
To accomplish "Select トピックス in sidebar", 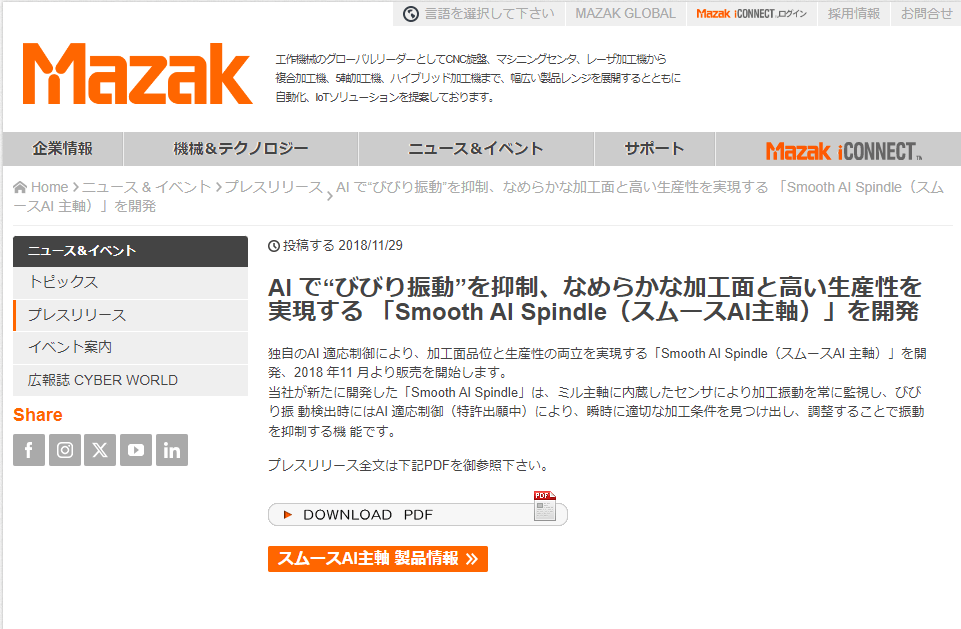I will click(x=131, y=282).
